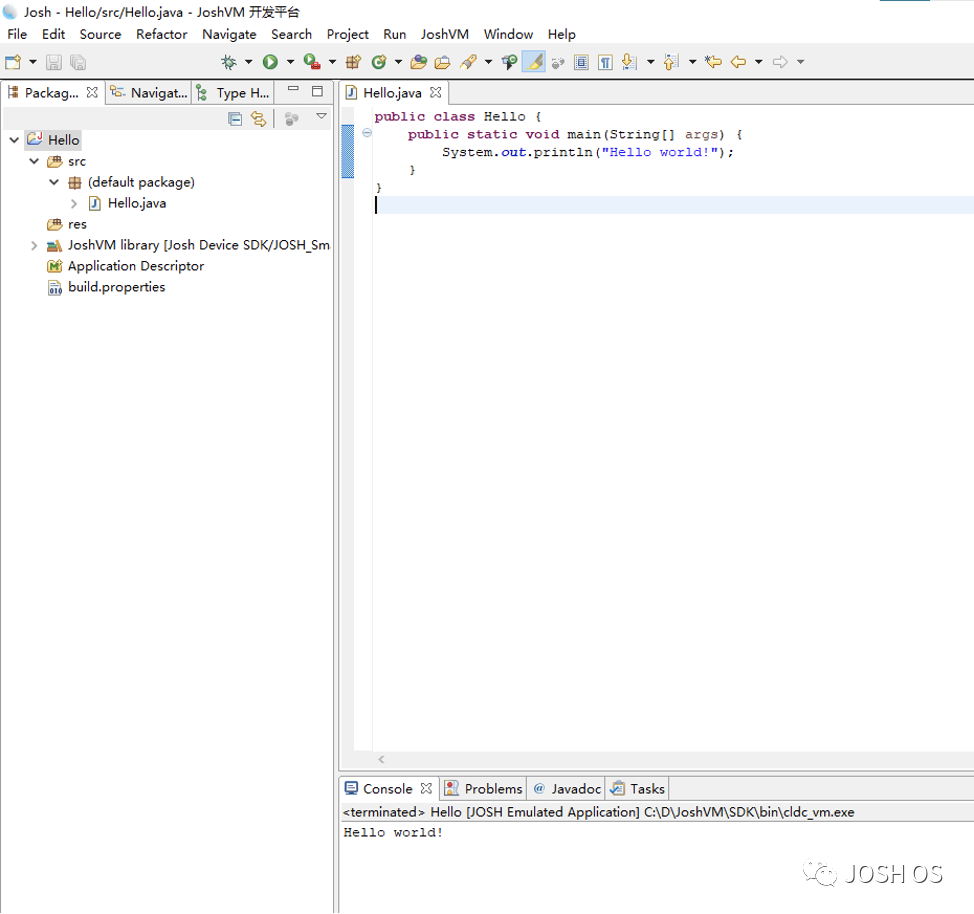
Task: Toggle Show Whitespace Characters pilcrow icon
Action: coord(605,62)
